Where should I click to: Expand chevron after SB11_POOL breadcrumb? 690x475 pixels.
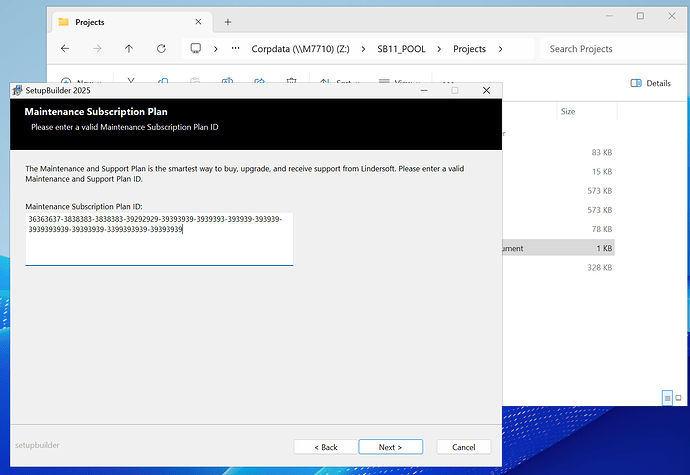(x=439, y=49)
